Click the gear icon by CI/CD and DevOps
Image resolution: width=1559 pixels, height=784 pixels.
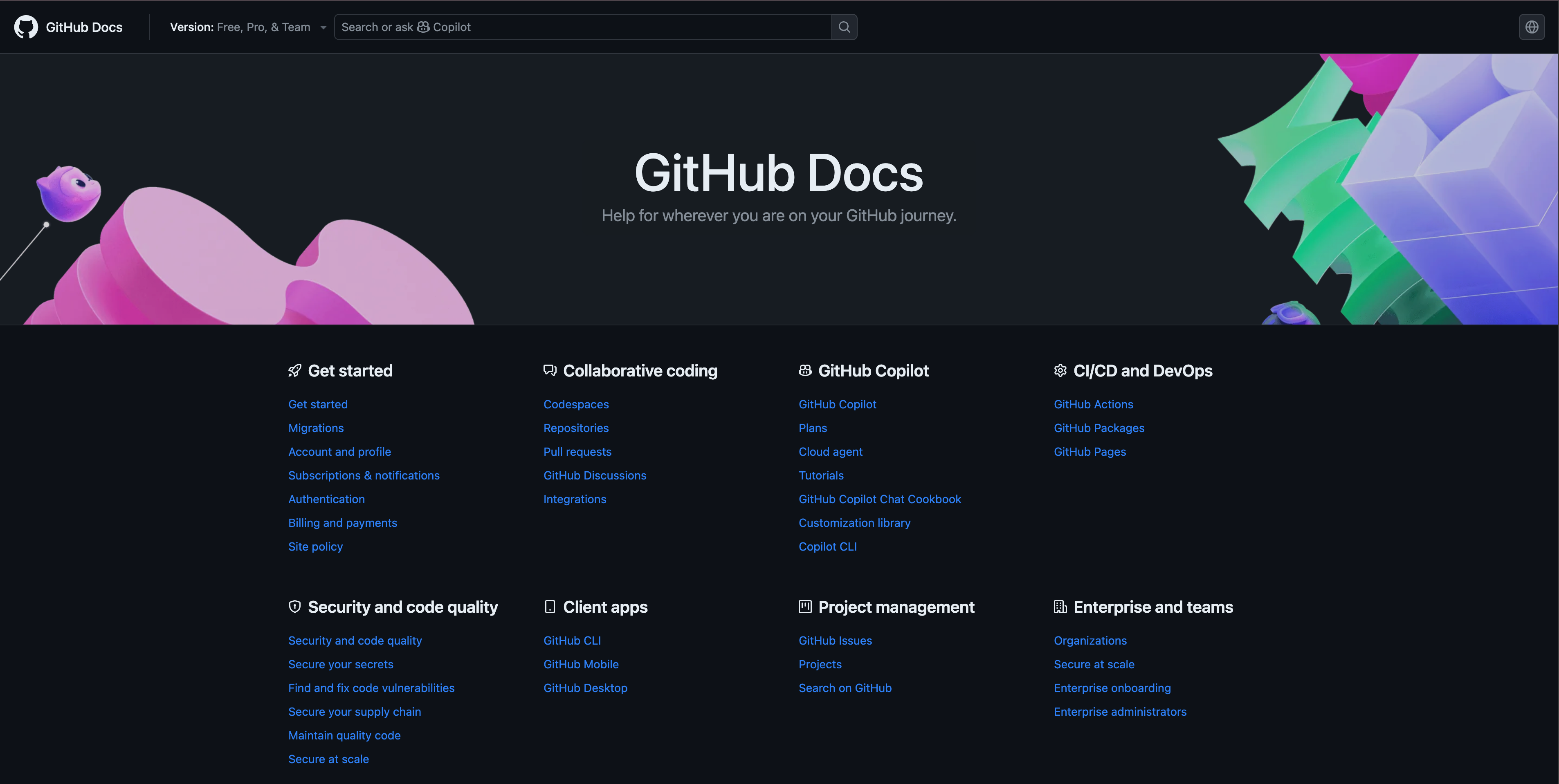(x=1060, y=371)
